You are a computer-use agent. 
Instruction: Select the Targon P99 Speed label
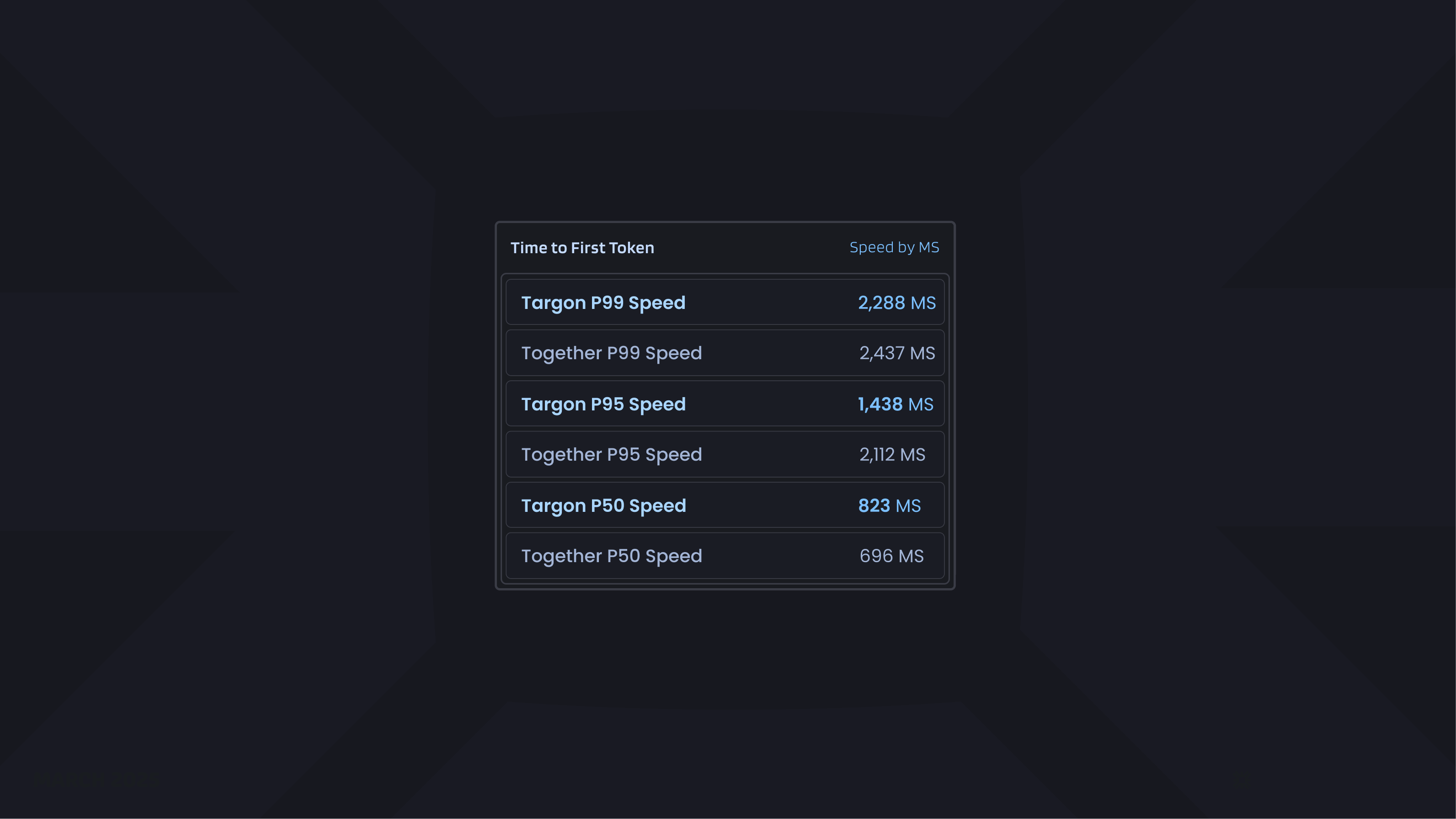tap(603, 303)
